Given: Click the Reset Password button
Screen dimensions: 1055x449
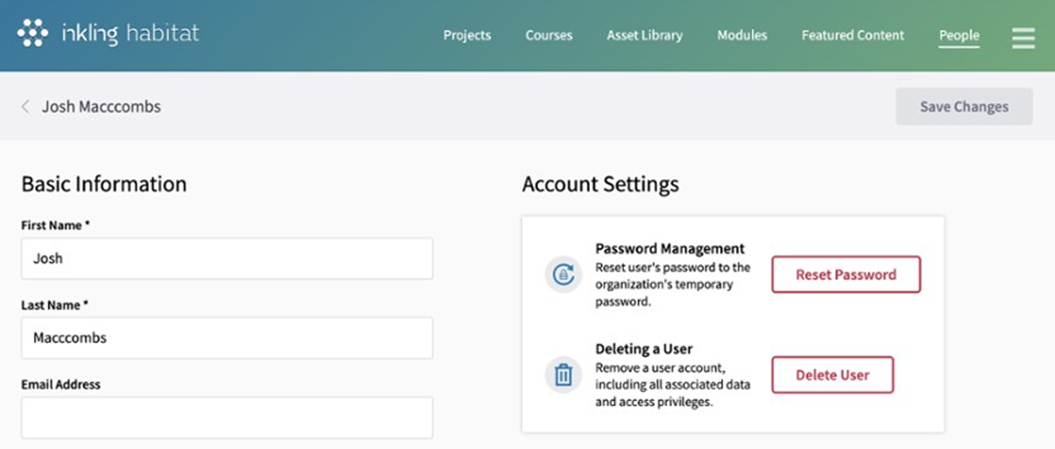Looking at the screenshot, I should (x=845, y=274).
